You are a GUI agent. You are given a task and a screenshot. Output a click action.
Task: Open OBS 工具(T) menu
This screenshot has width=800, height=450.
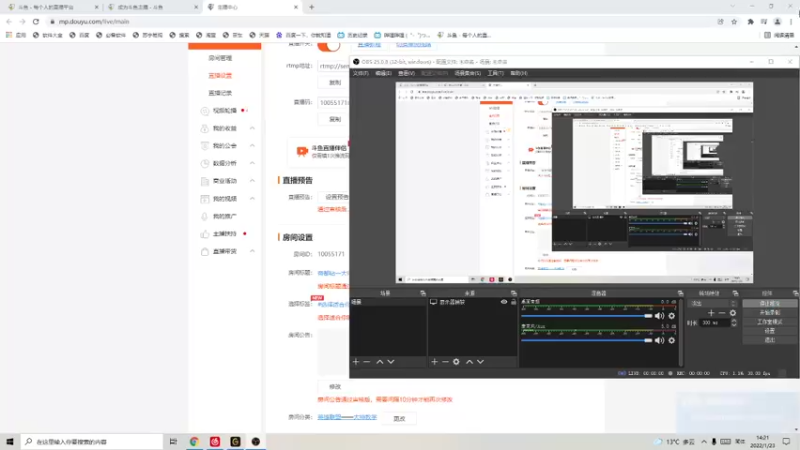coord(495,73)
